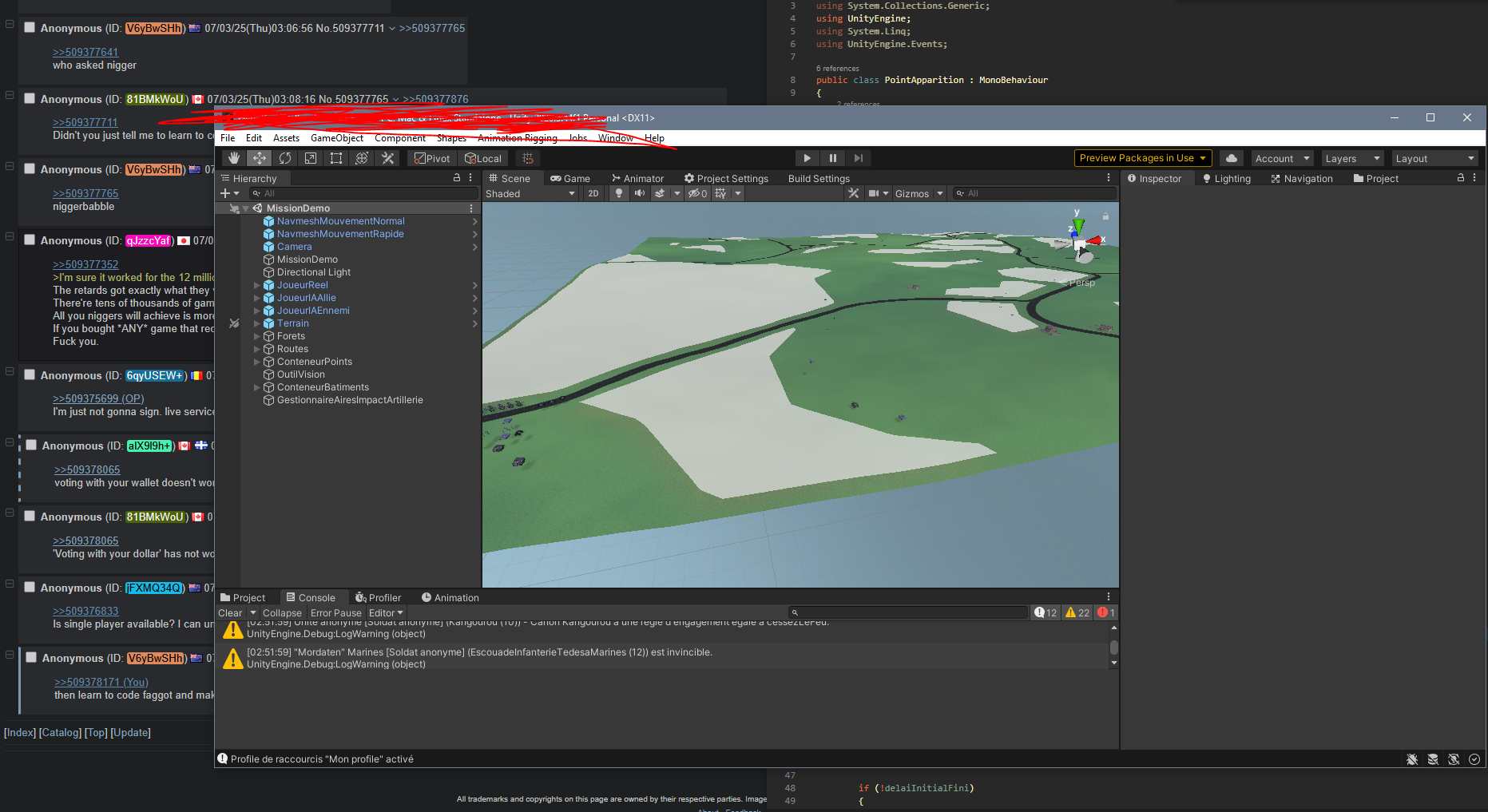Toggle the scene grid visibility icon

point(720,193)
